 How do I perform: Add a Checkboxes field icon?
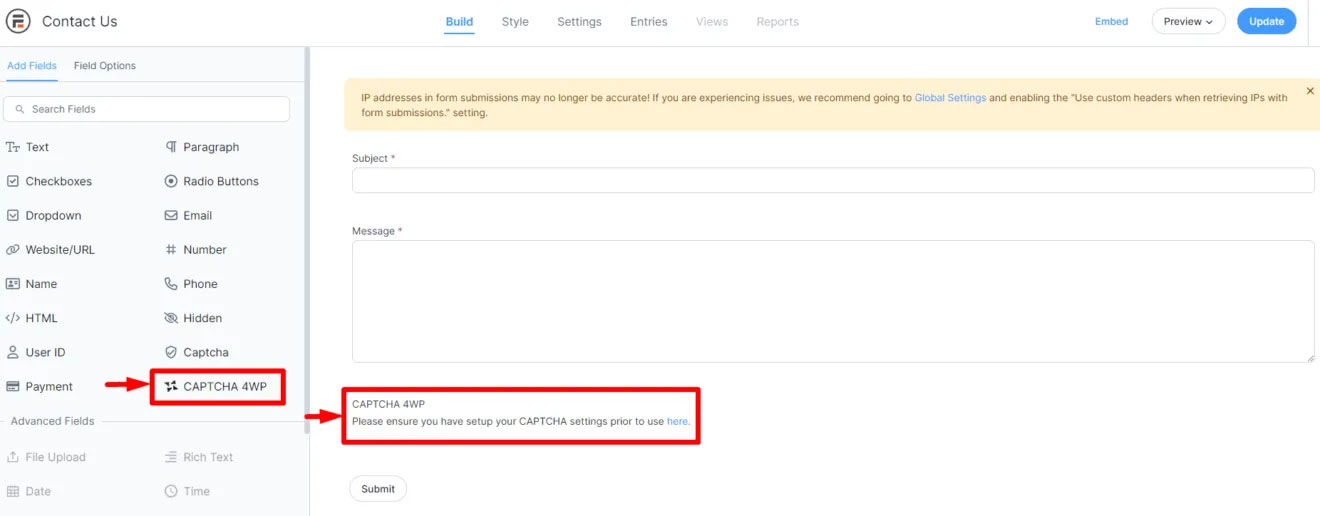[13, 181]
